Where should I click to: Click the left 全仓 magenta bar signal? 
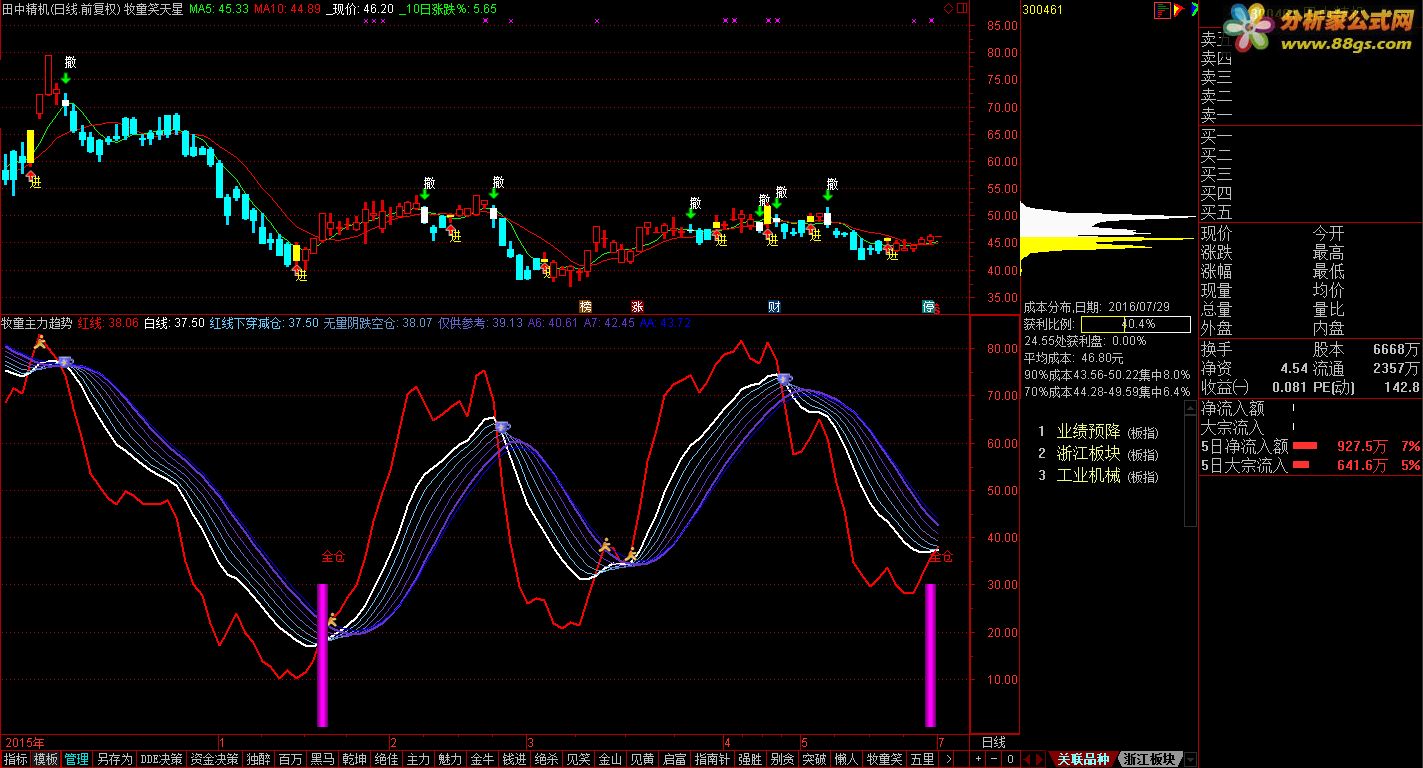pos(322,655)
